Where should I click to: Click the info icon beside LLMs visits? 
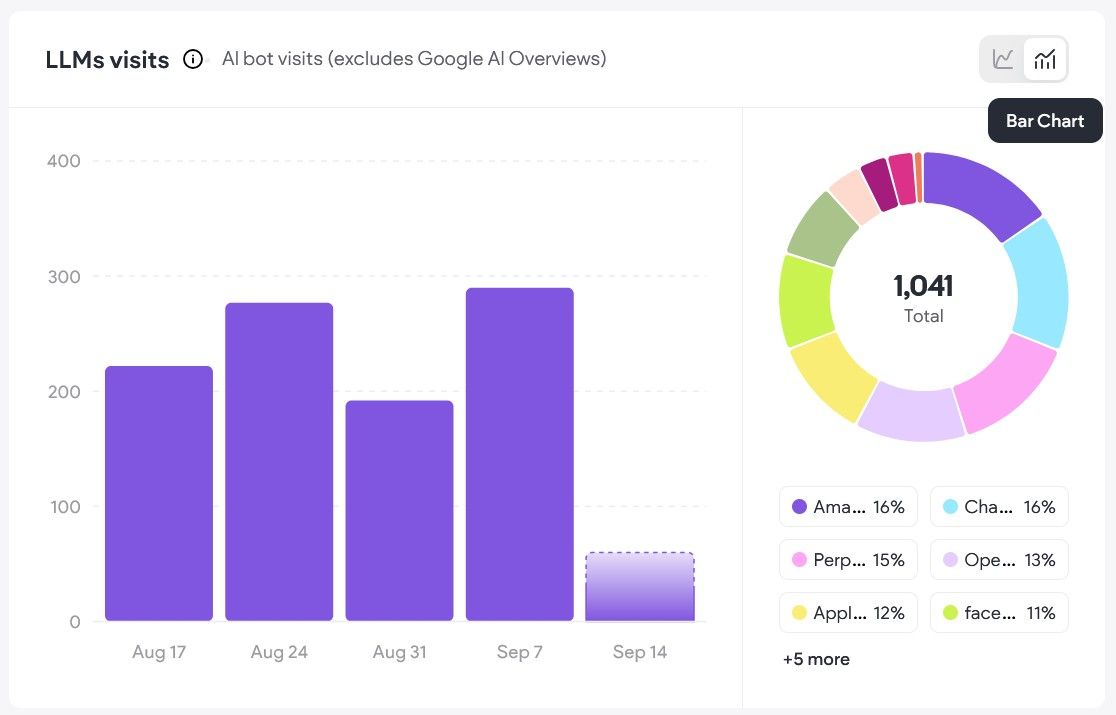193,59
